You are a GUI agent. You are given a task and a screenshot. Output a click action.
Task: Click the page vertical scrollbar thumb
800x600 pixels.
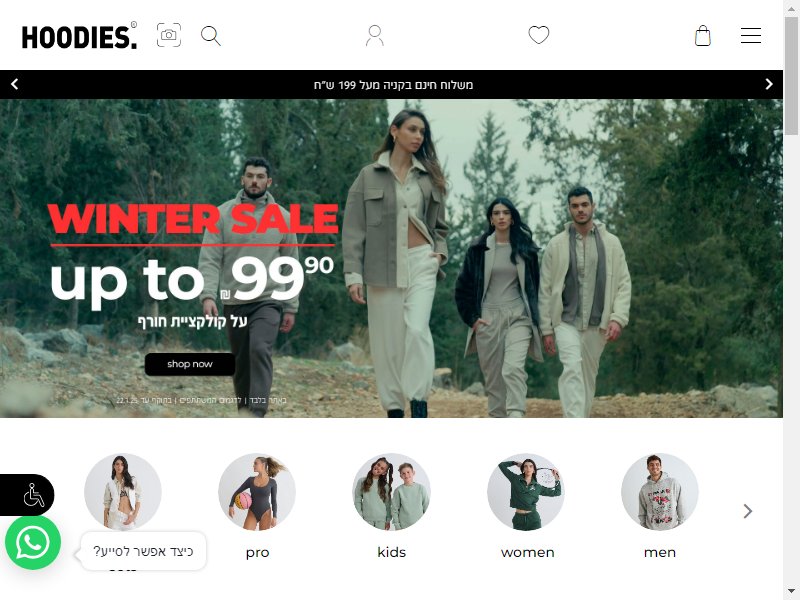[791, 76]
